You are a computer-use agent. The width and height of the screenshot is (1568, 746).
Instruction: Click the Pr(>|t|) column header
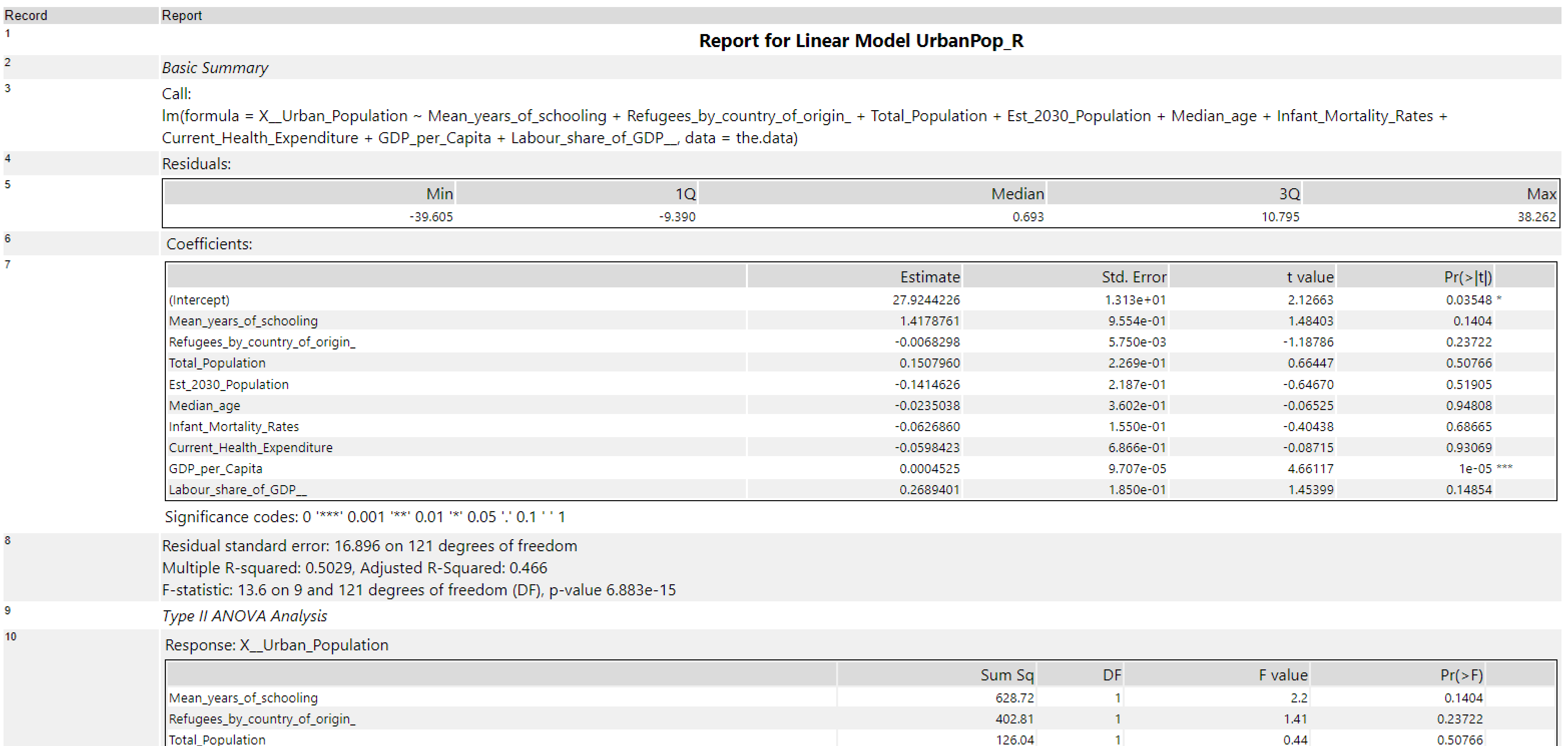tap(1467, 277)
